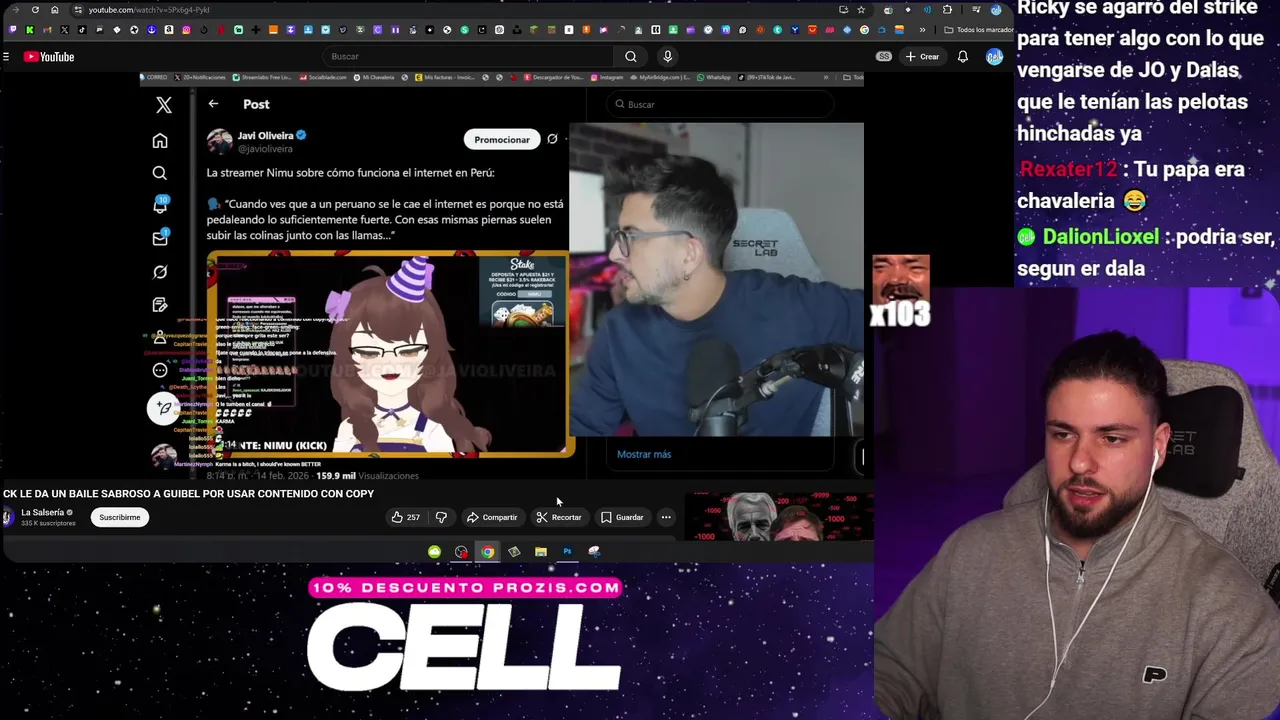The width and height of the screenshot is (1280, 720).
Task: Open La Salsería channel name link
Action: [42, 512]
